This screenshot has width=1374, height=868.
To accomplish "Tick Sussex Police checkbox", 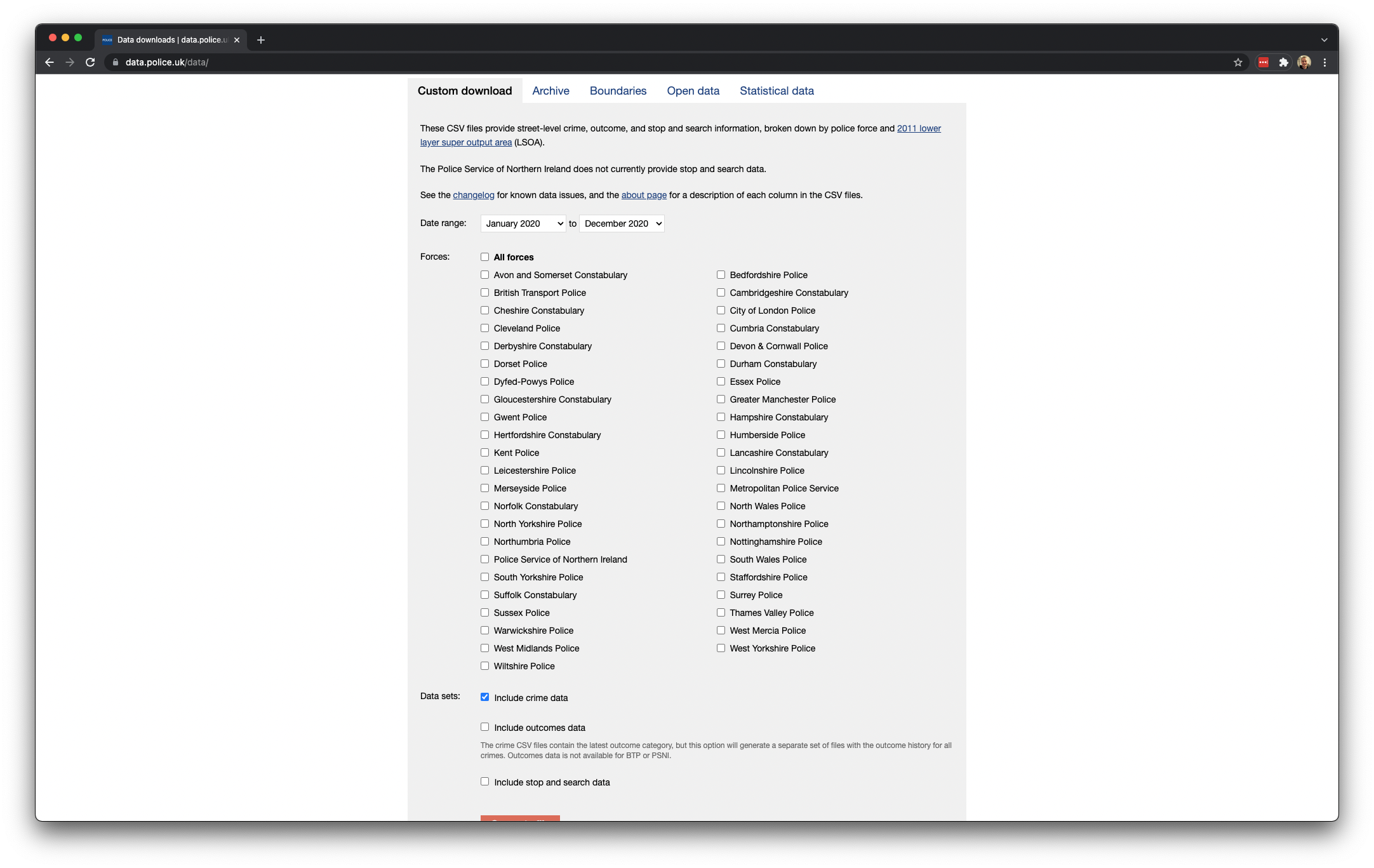I will [x=484, y=613].
